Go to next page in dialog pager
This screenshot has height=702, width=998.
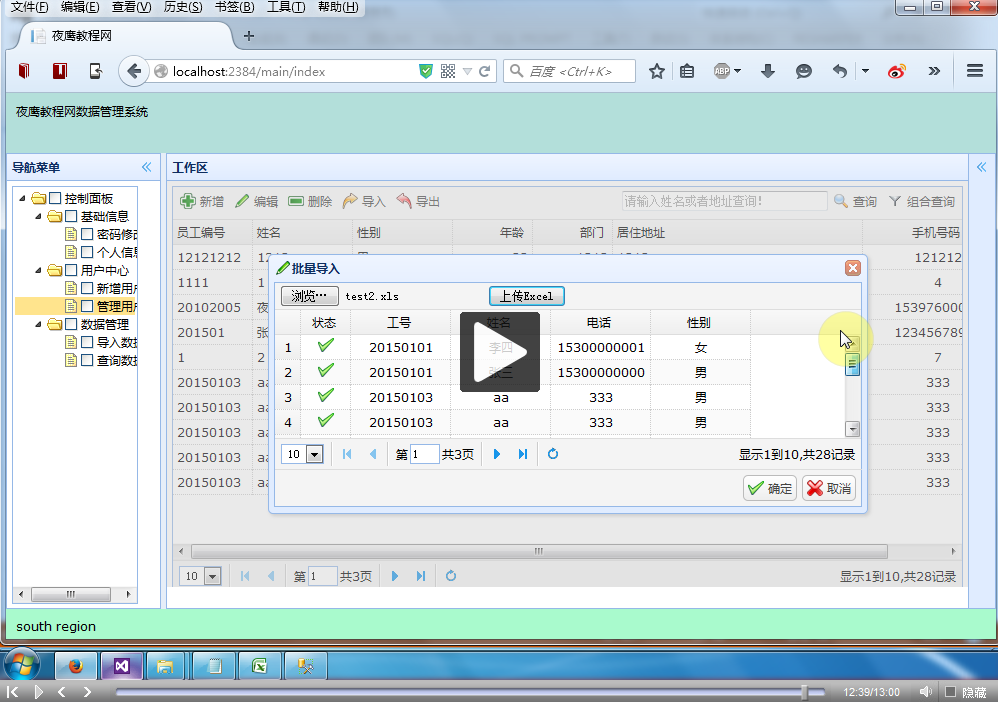coord(497,454)
